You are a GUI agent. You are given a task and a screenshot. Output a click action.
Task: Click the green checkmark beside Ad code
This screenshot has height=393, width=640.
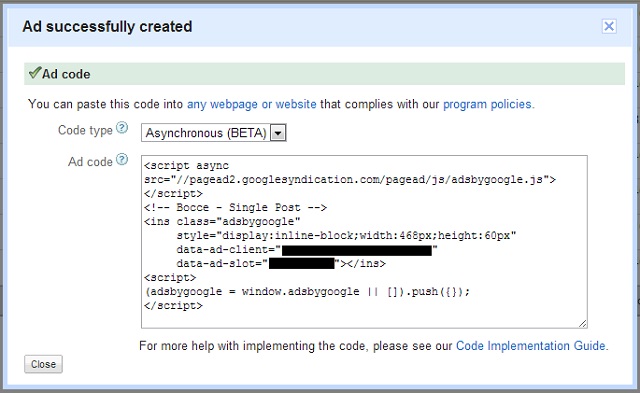click(35, 73)
